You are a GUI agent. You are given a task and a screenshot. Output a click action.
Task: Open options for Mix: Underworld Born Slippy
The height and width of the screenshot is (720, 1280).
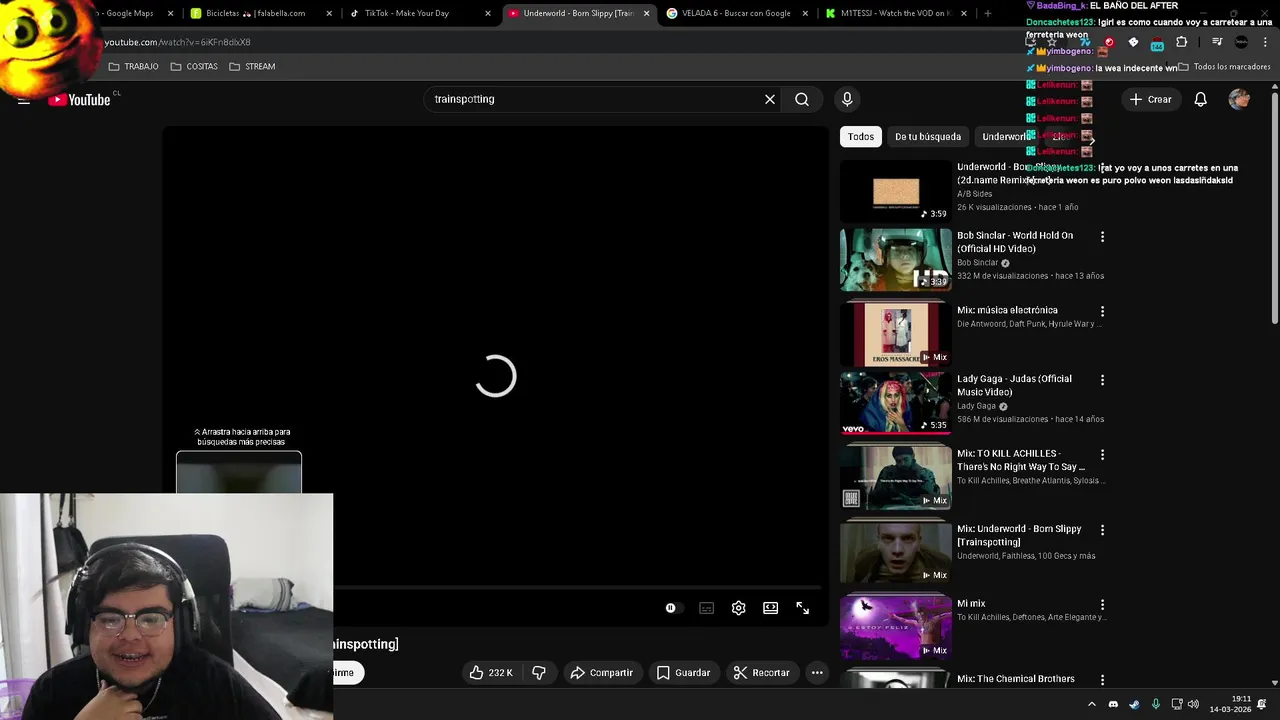[x=1102, y=530]
